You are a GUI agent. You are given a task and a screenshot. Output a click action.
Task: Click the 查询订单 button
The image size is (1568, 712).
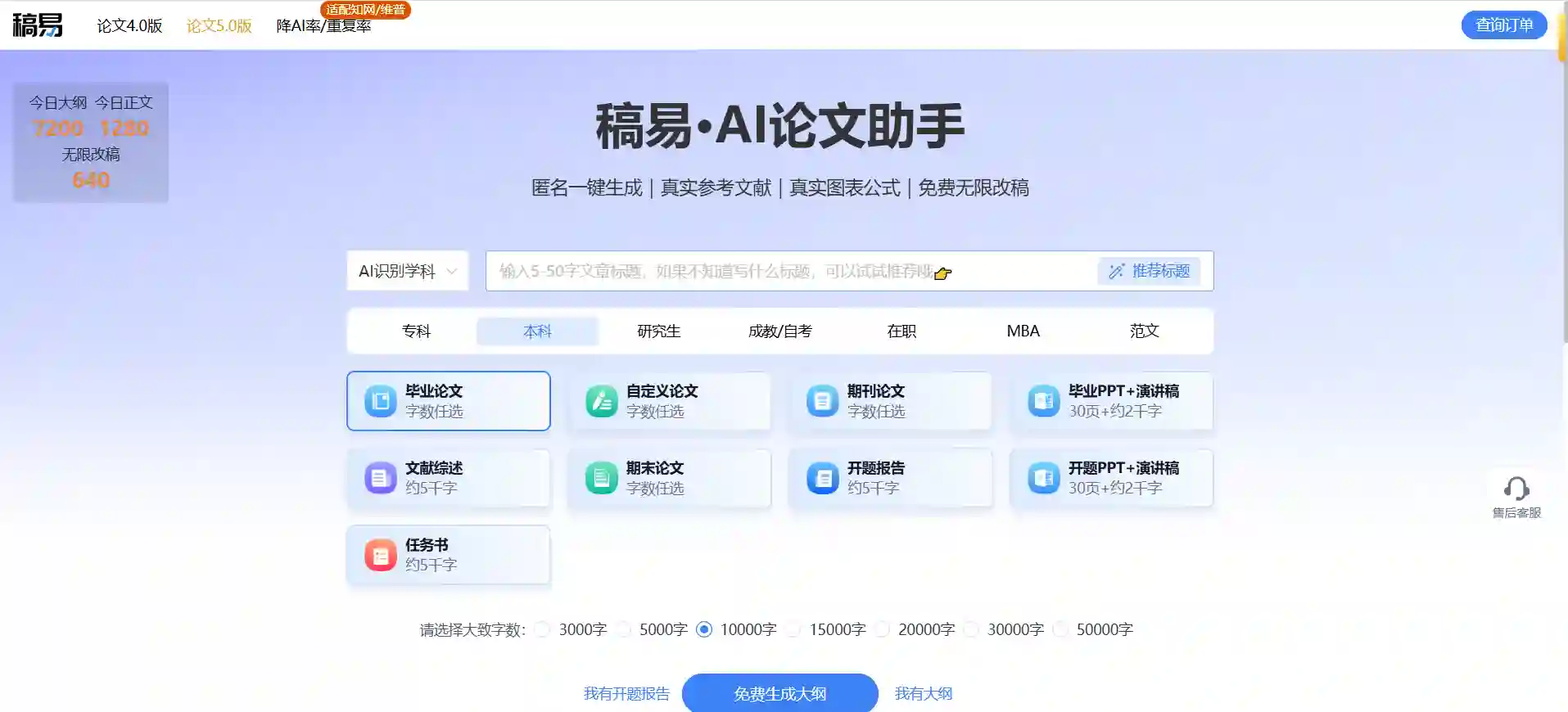point(1504,25)
